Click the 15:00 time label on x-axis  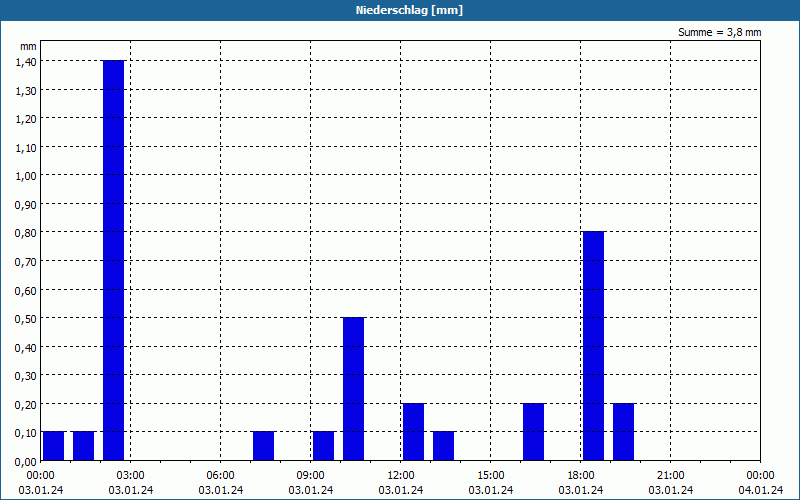point(491,476)
